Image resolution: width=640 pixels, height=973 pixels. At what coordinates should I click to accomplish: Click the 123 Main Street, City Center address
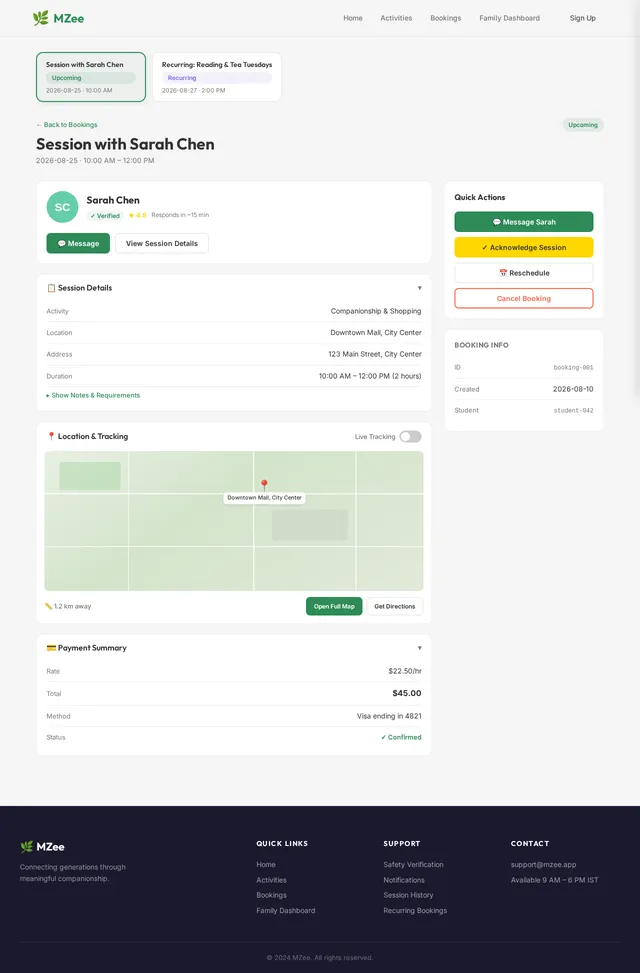[375, 354]
